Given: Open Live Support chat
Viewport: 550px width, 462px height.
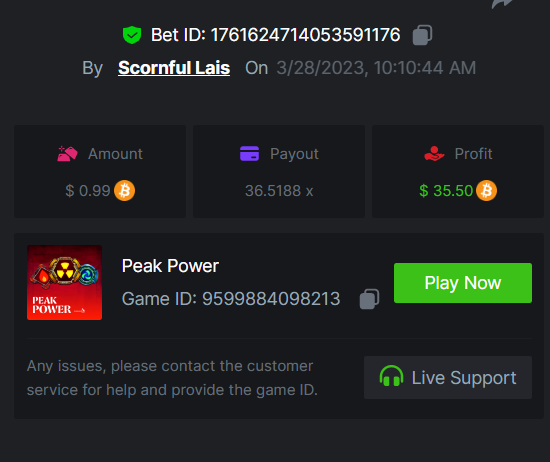Looking at the screenshot, I should tap(448, 377).
